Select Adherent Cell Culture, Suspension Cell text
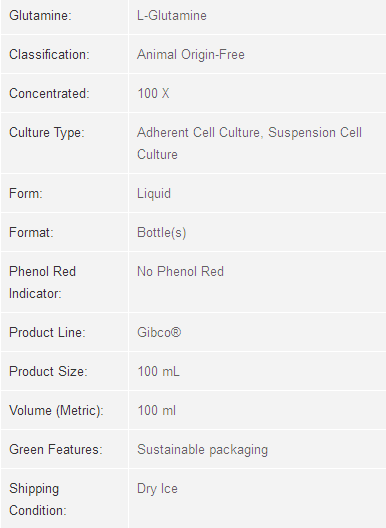Image resolution: width=386 pixels, height=528 pixels. click(x=249, y=133)
